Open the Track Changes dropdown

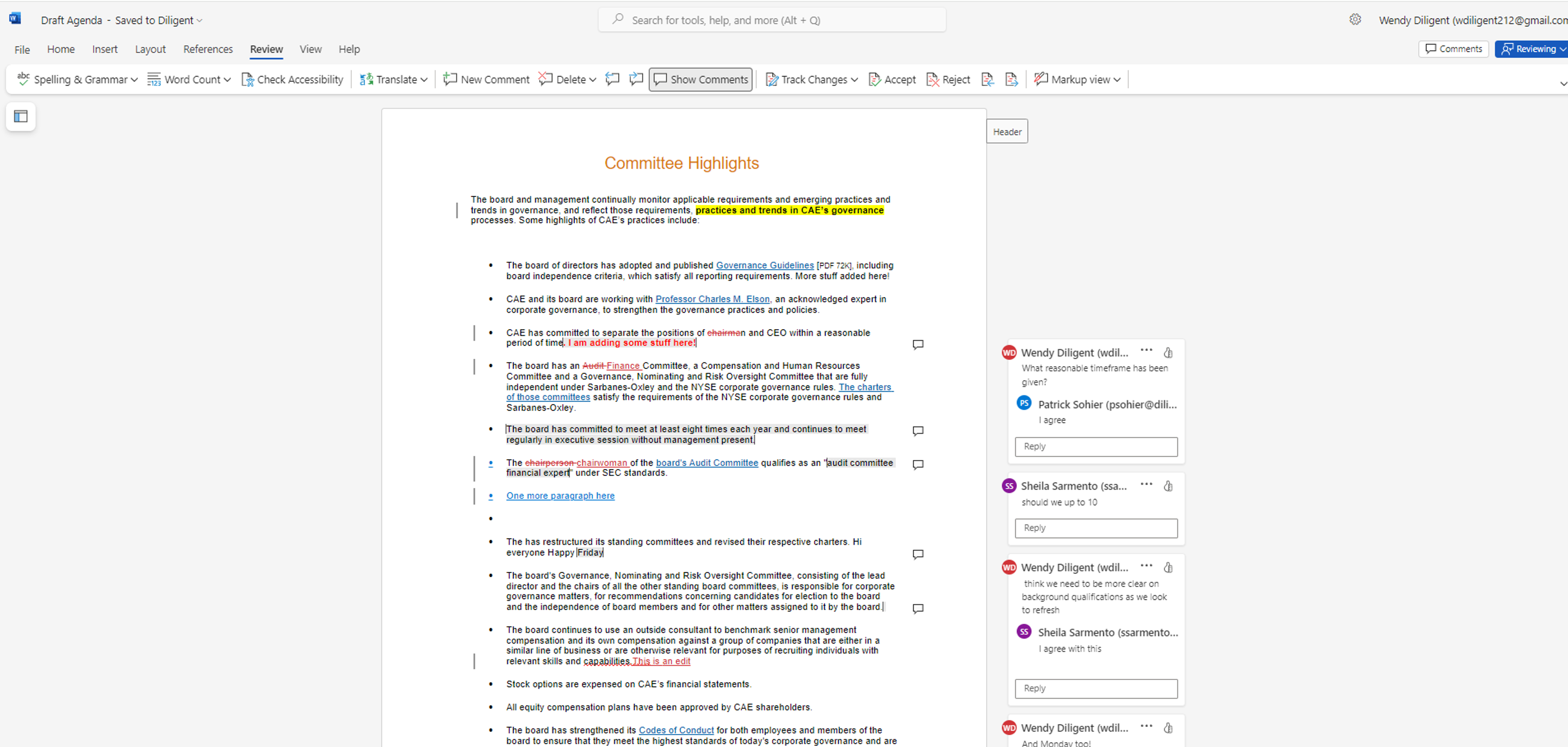pyautogui.click(x=854, y=80)
